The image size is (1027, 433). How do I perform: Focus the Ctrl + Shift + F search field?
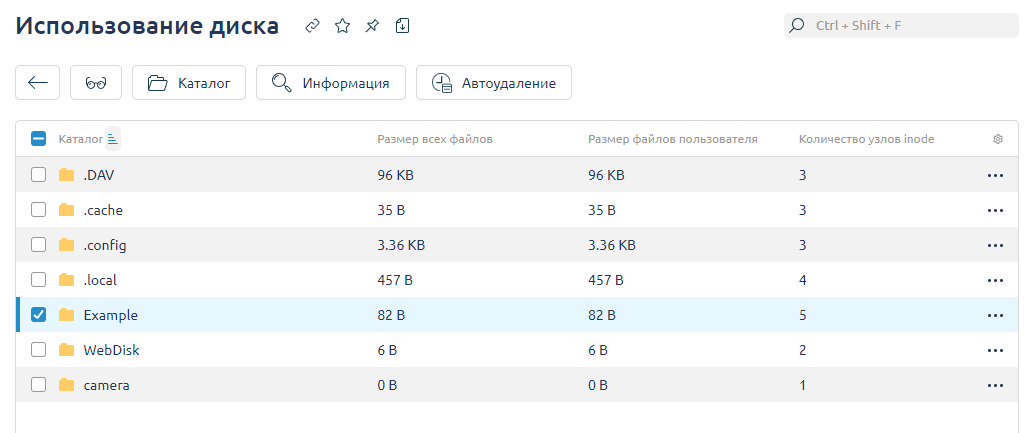click(901, 26)
